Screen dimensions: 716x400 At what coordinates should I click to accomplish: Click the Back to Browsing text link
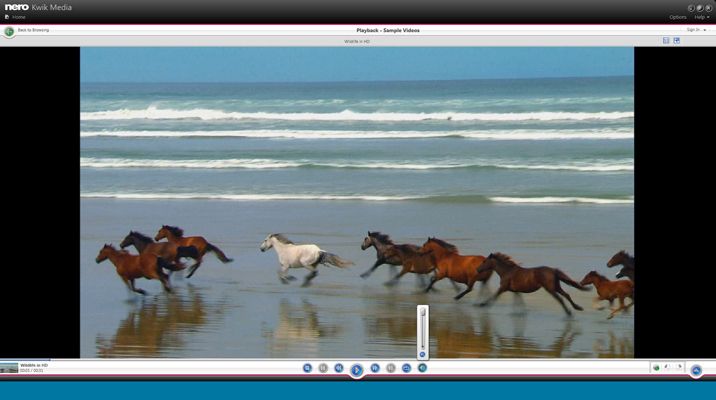click(33, 30)
